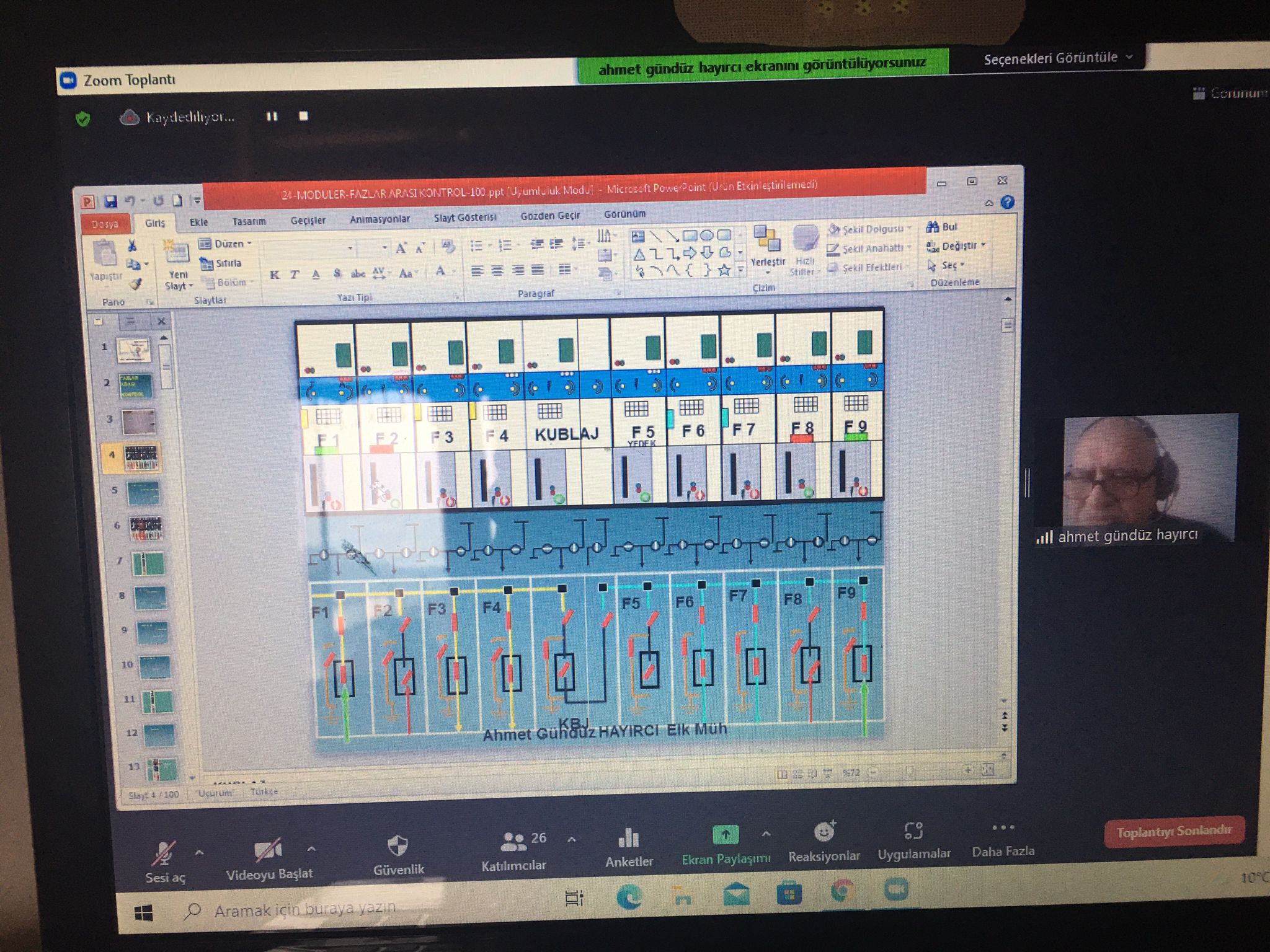Click the increase font size icon

click(401, 249)
